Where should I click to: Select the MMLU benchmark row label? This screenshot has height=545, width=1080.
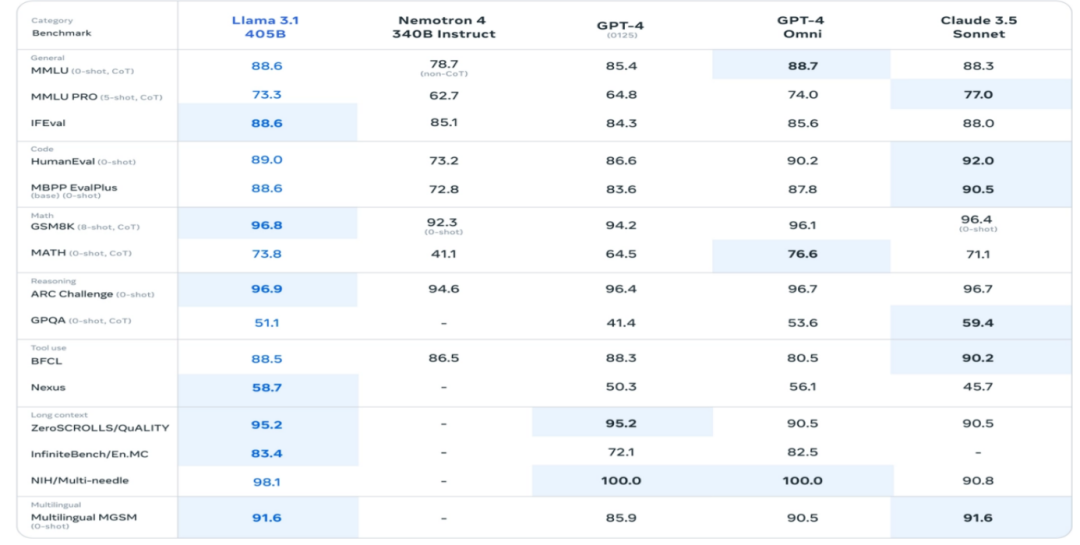(83, 71)
